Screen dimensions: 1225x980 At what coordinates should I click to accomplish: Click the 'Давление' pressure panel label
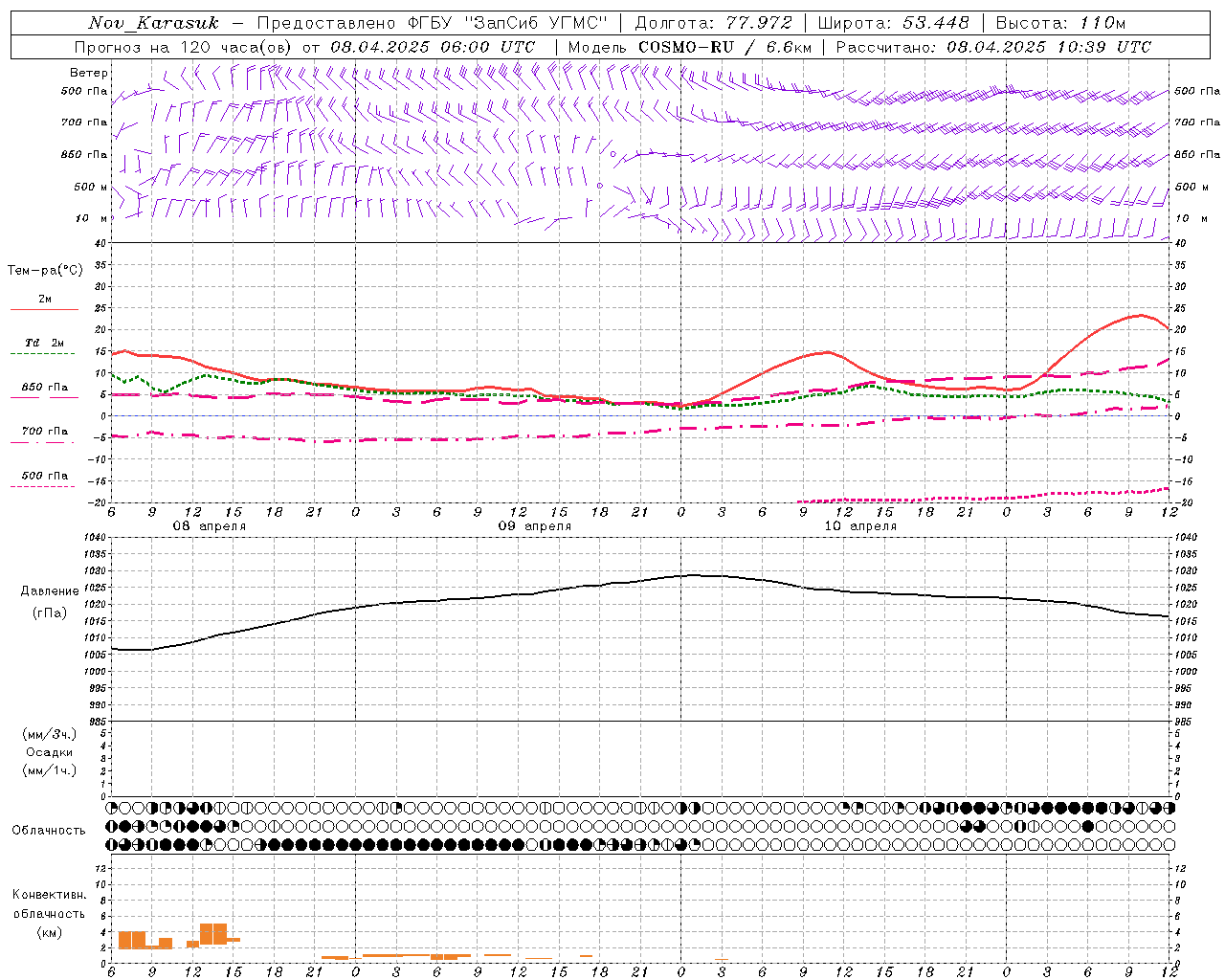50,591
